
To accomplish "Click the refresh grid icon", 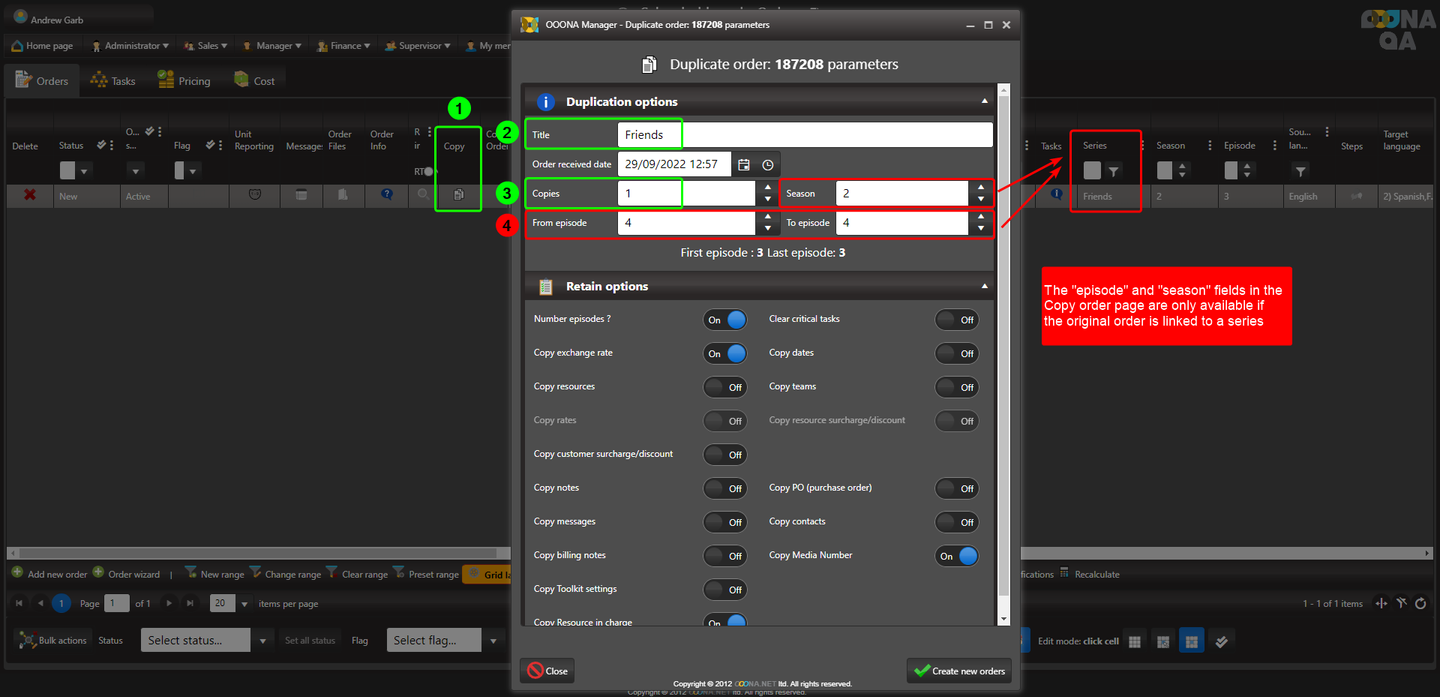I will pyautogui.click(x=1420, y=603).
